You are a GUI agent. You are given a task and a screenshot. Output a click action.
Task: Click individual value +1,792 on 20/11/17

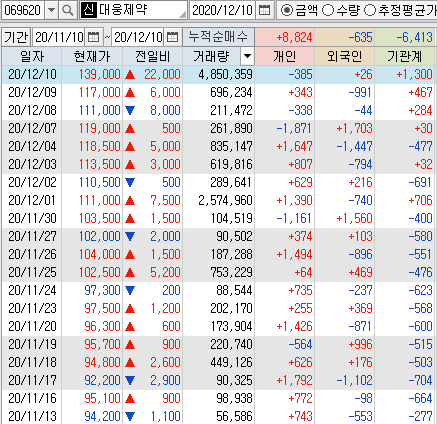(x=294, y=380)
